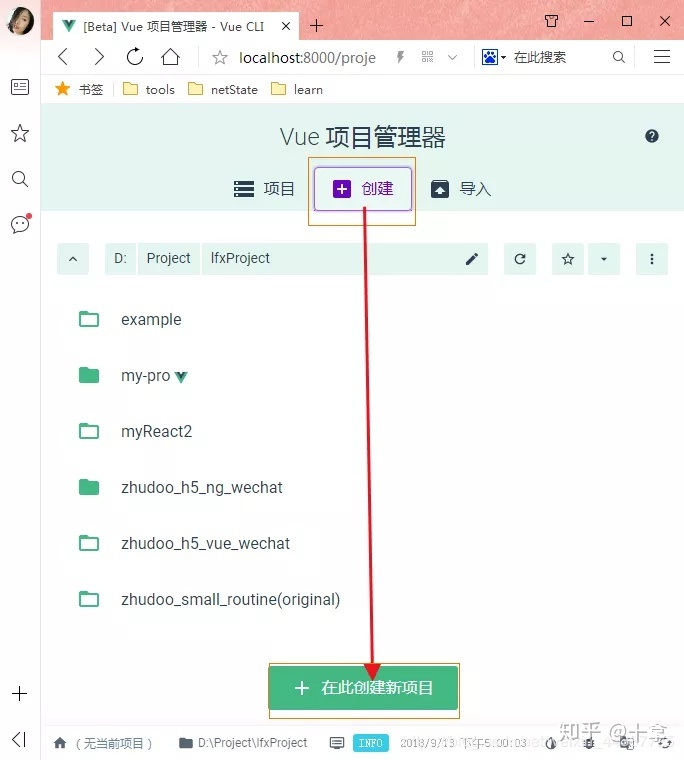Image resolution: width=684 pixels, height=760 pixels.
Task: Open the skin shirt icon in title bar
Action: tap(551, 21)
